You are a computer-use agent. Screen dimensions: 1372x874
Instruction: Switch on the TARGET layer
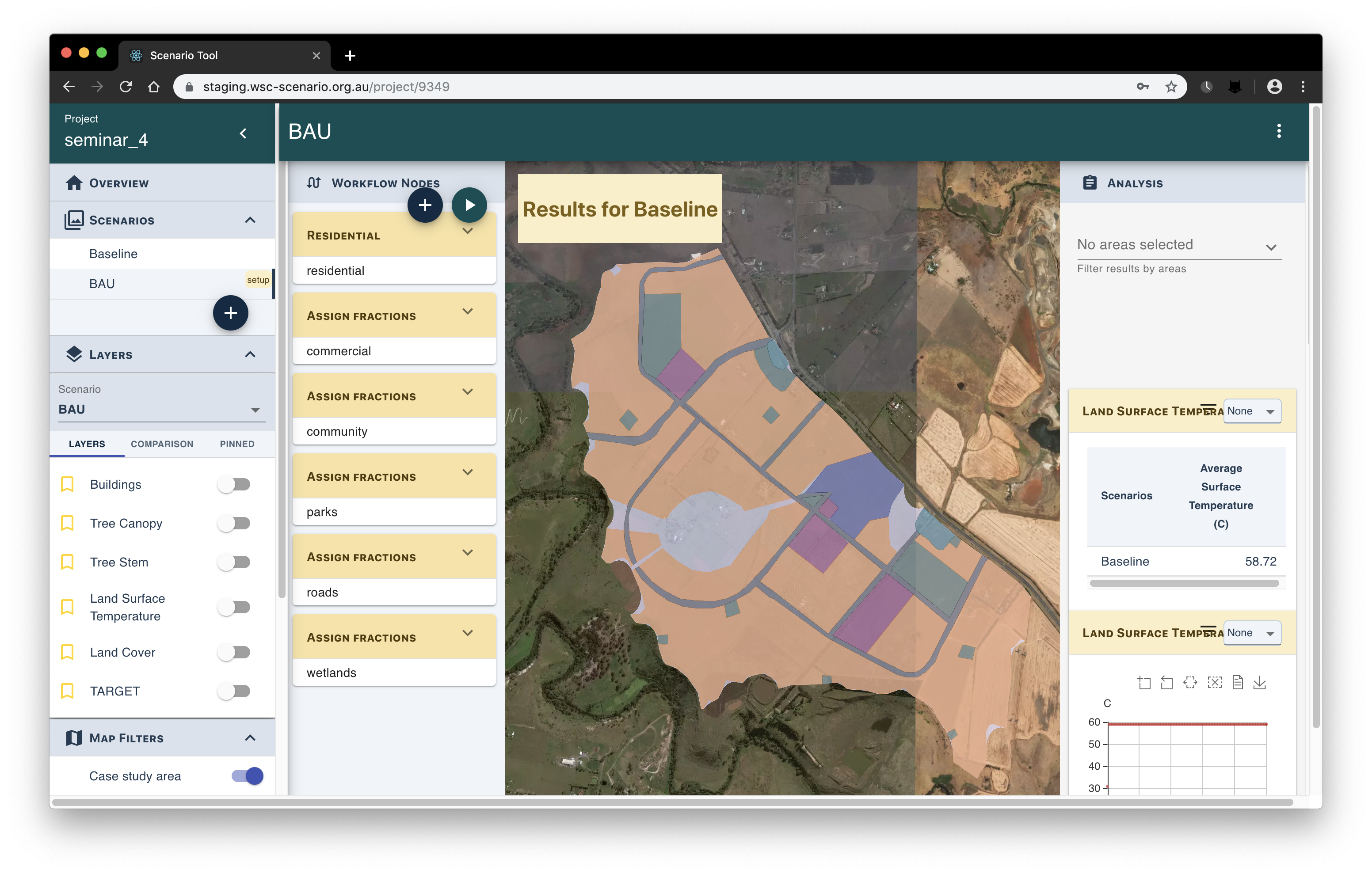click(x=234, y=691)
